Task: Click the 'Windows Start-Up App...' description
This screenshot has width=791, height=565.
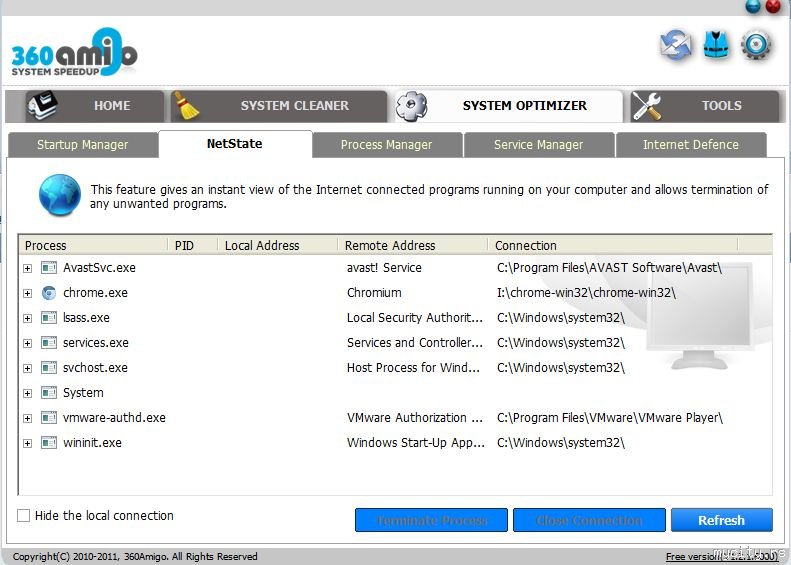Action: [x=415, y=443]
